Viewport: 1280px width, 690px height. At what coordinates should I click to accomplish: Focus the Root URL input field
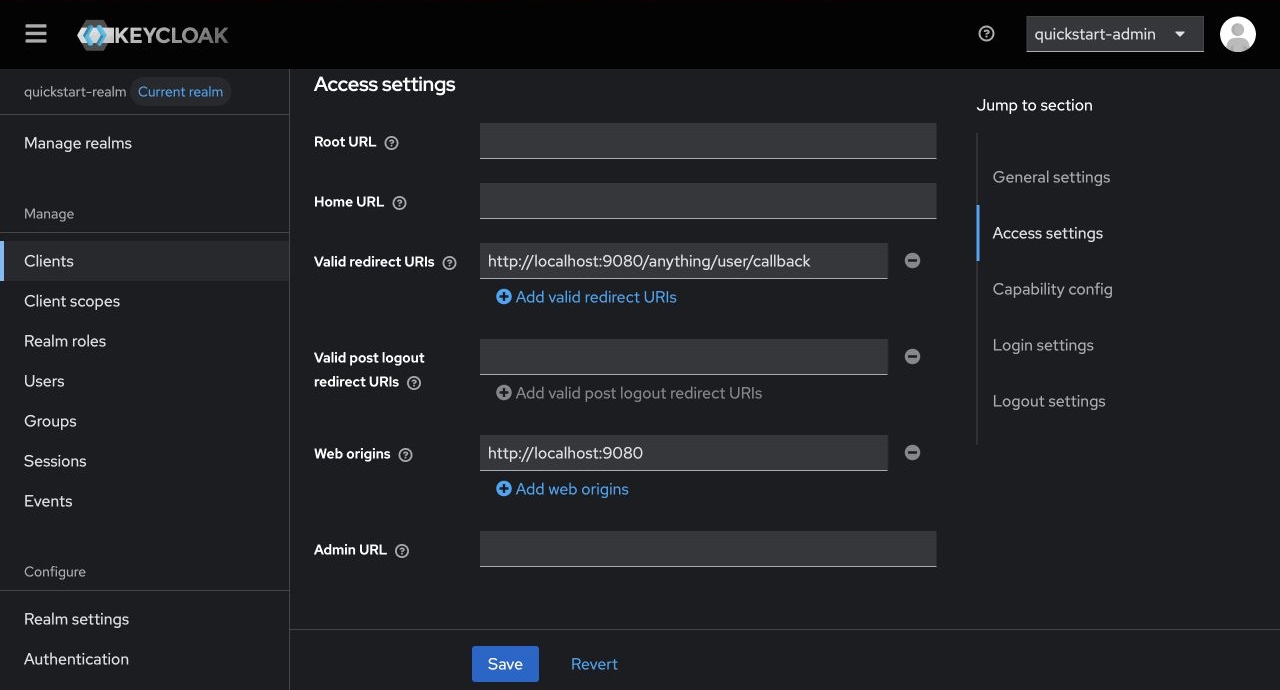click(708, 141)
